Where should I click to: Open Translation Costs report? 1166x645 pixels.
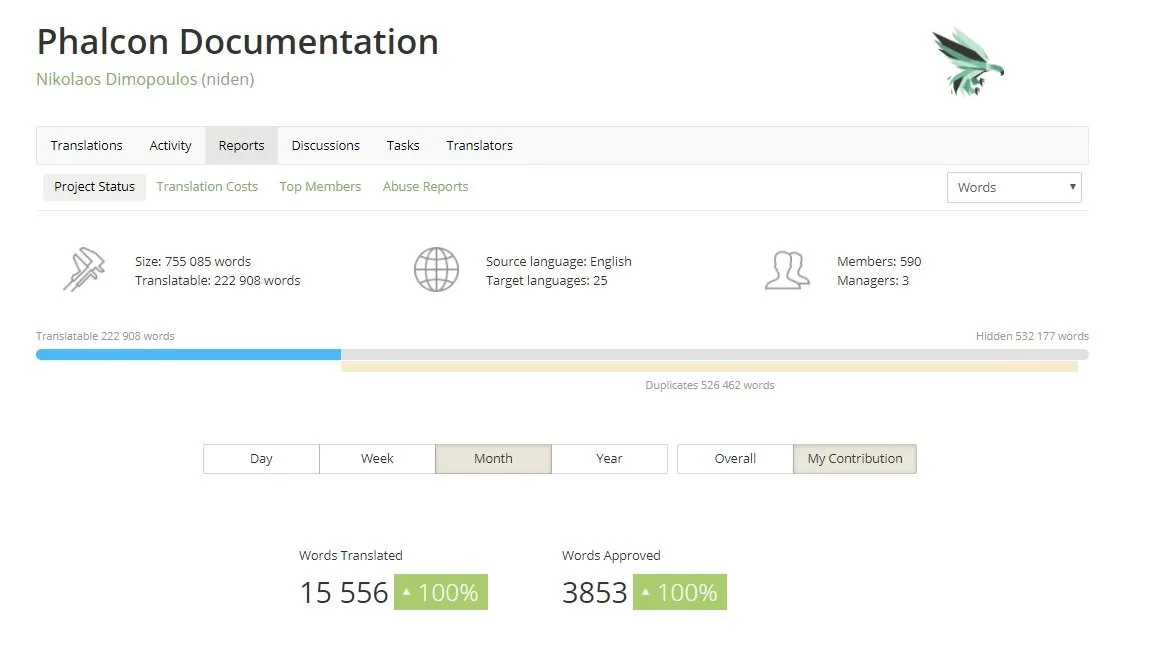tap(207, 187)
